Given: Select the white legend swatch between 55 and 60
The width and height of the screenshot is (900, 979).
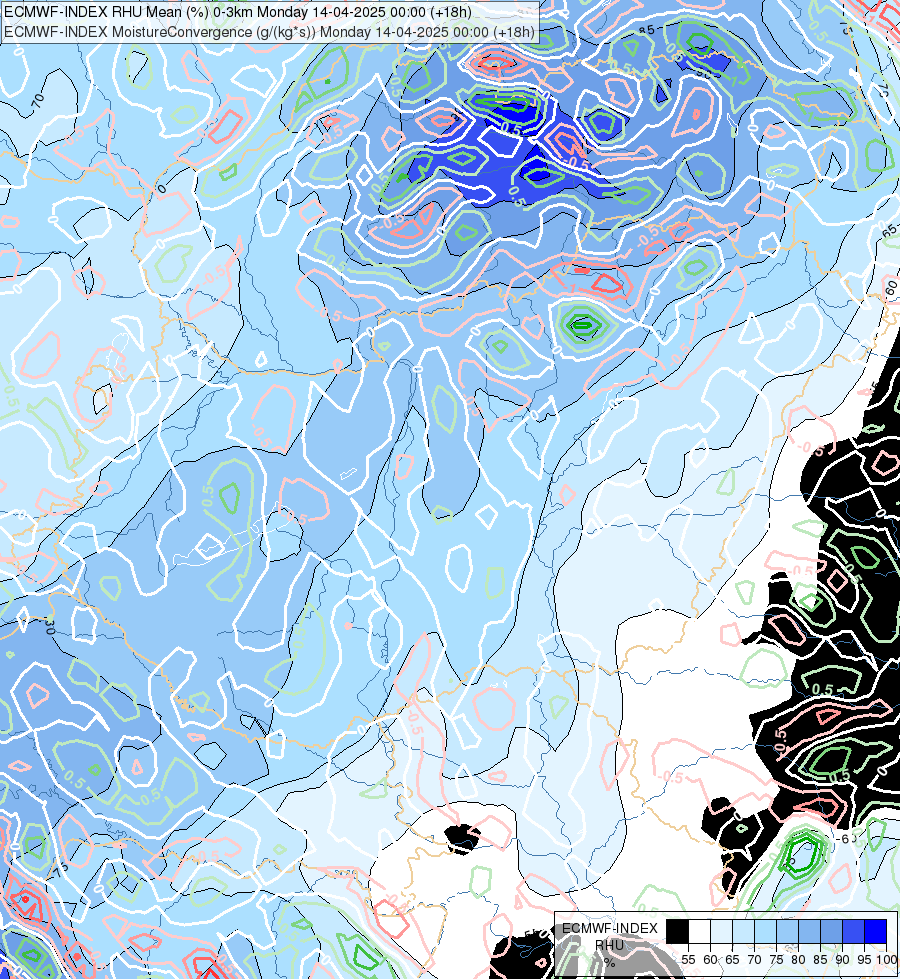Looking at the screenshot, I should tap(700, 931).
